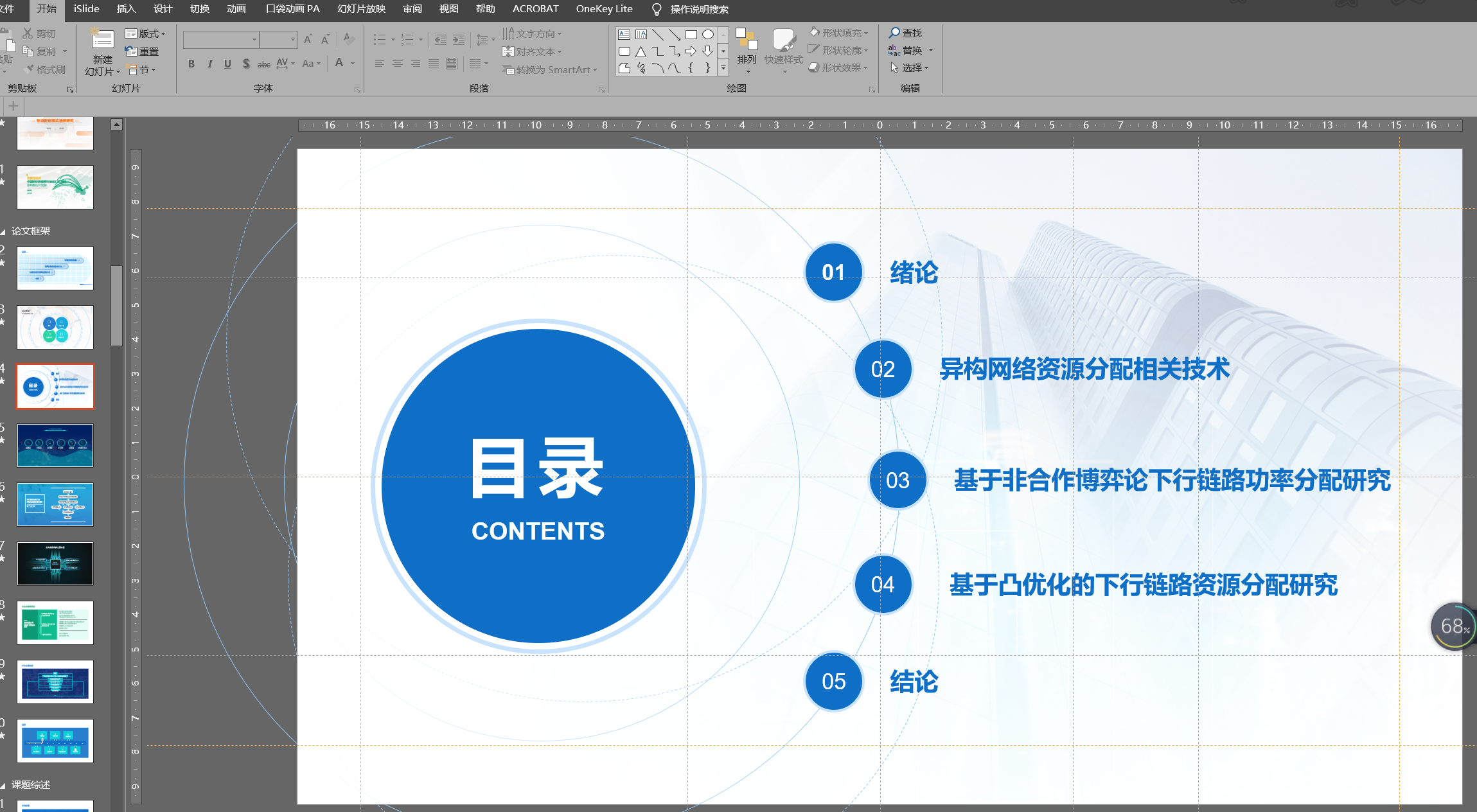Select the oval shape
This screenshot has height=812, width=1477.
point(708,35)
